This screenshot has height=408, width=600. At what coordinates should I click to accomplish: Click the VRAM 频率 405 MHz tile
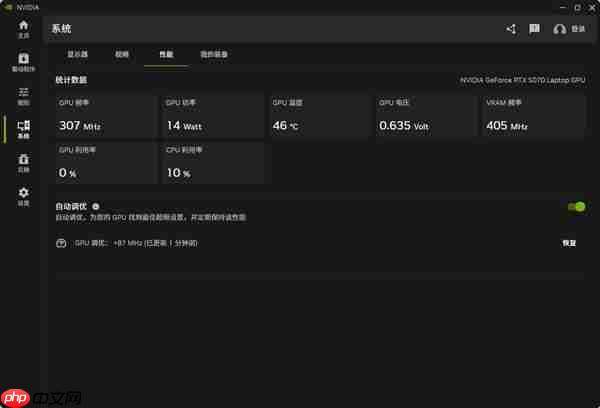pyautogui.click(x=532, y=116)
